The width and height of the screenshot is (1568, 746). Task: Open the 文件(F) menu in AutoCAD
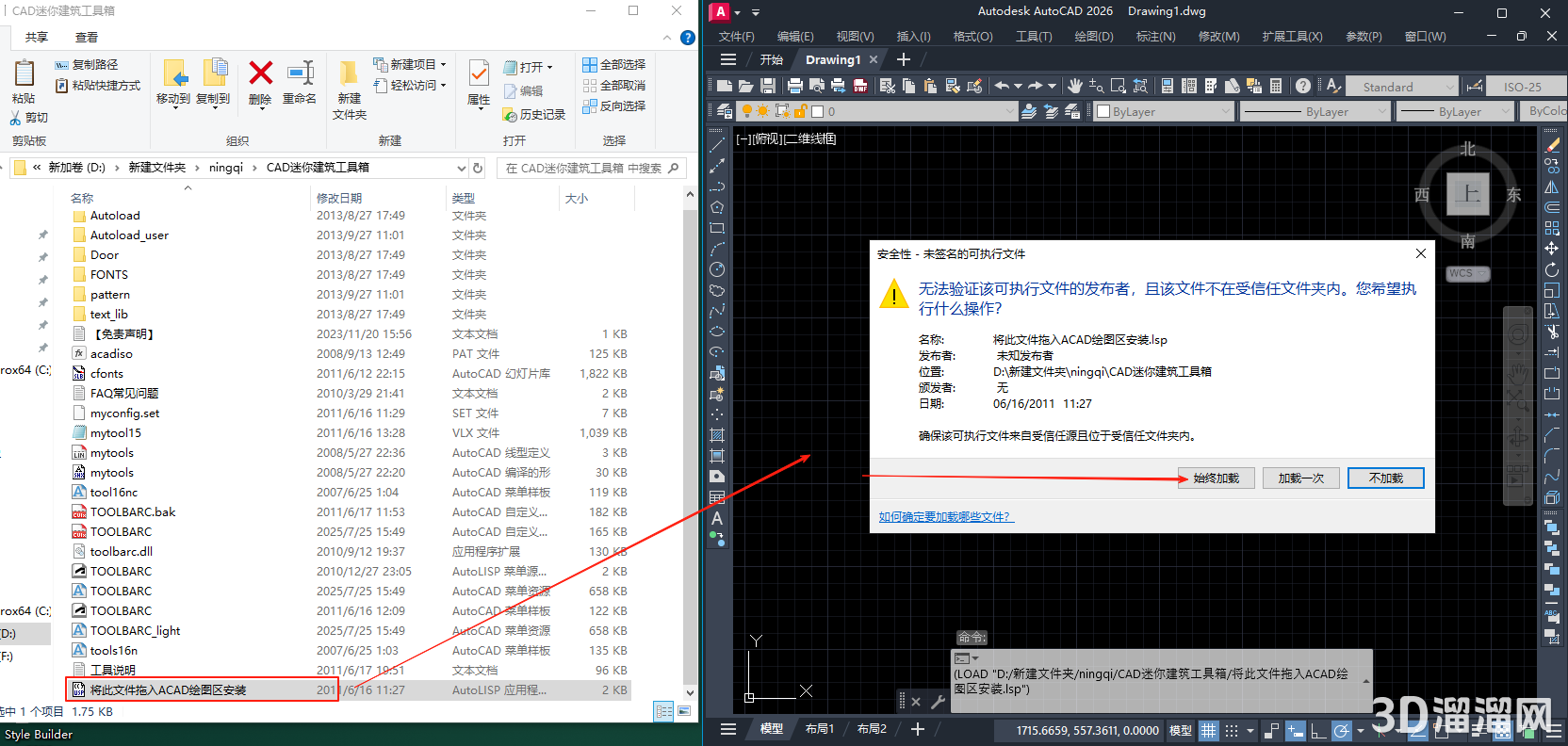pyautogui.click(x=736, y=37)
